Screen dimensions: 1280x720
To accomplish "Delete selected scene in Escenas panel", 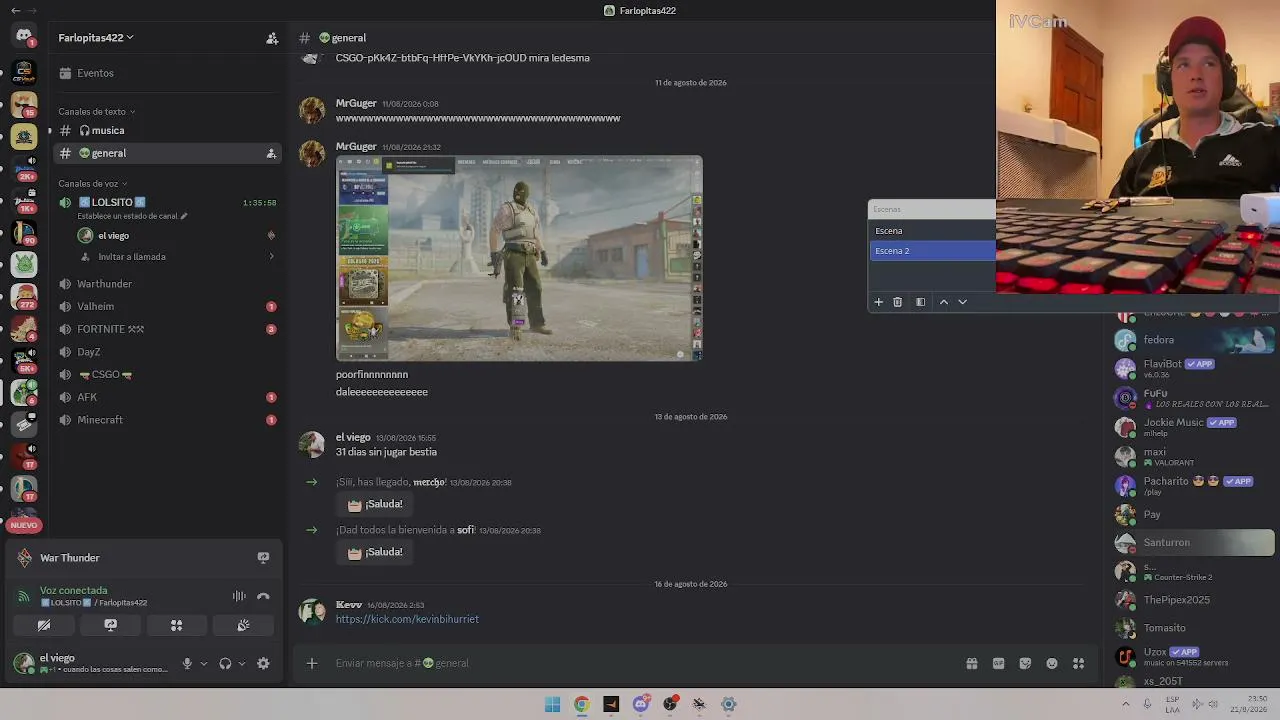I will point(897,302).
